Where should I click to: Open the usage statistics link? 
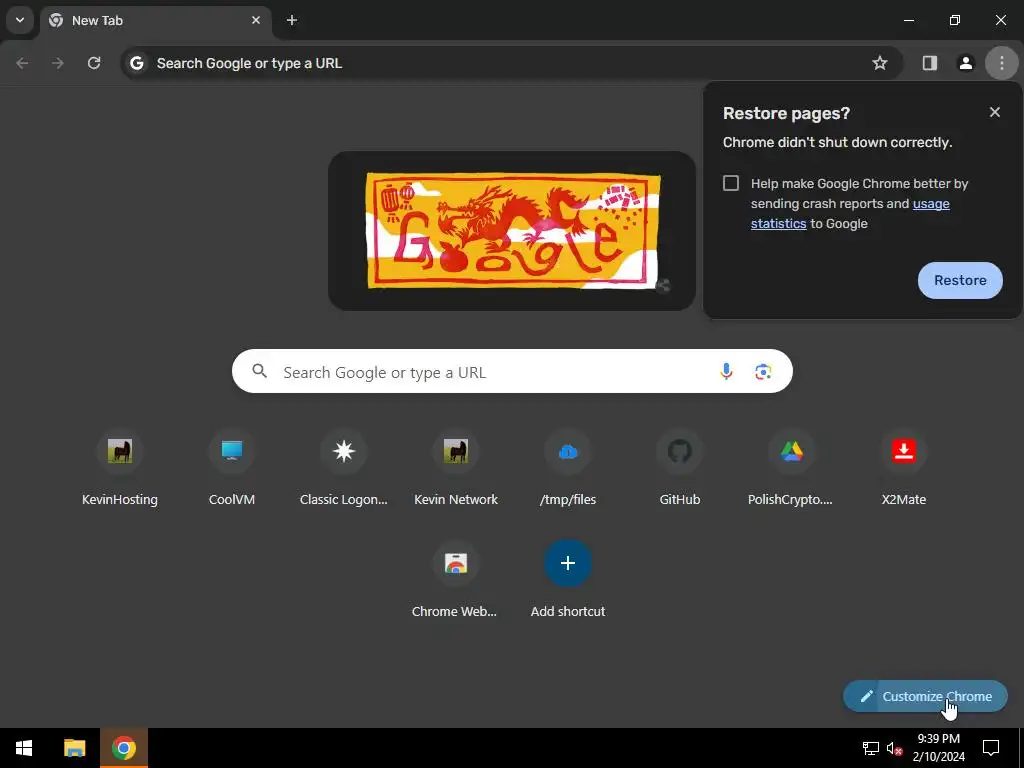[850, 214]
